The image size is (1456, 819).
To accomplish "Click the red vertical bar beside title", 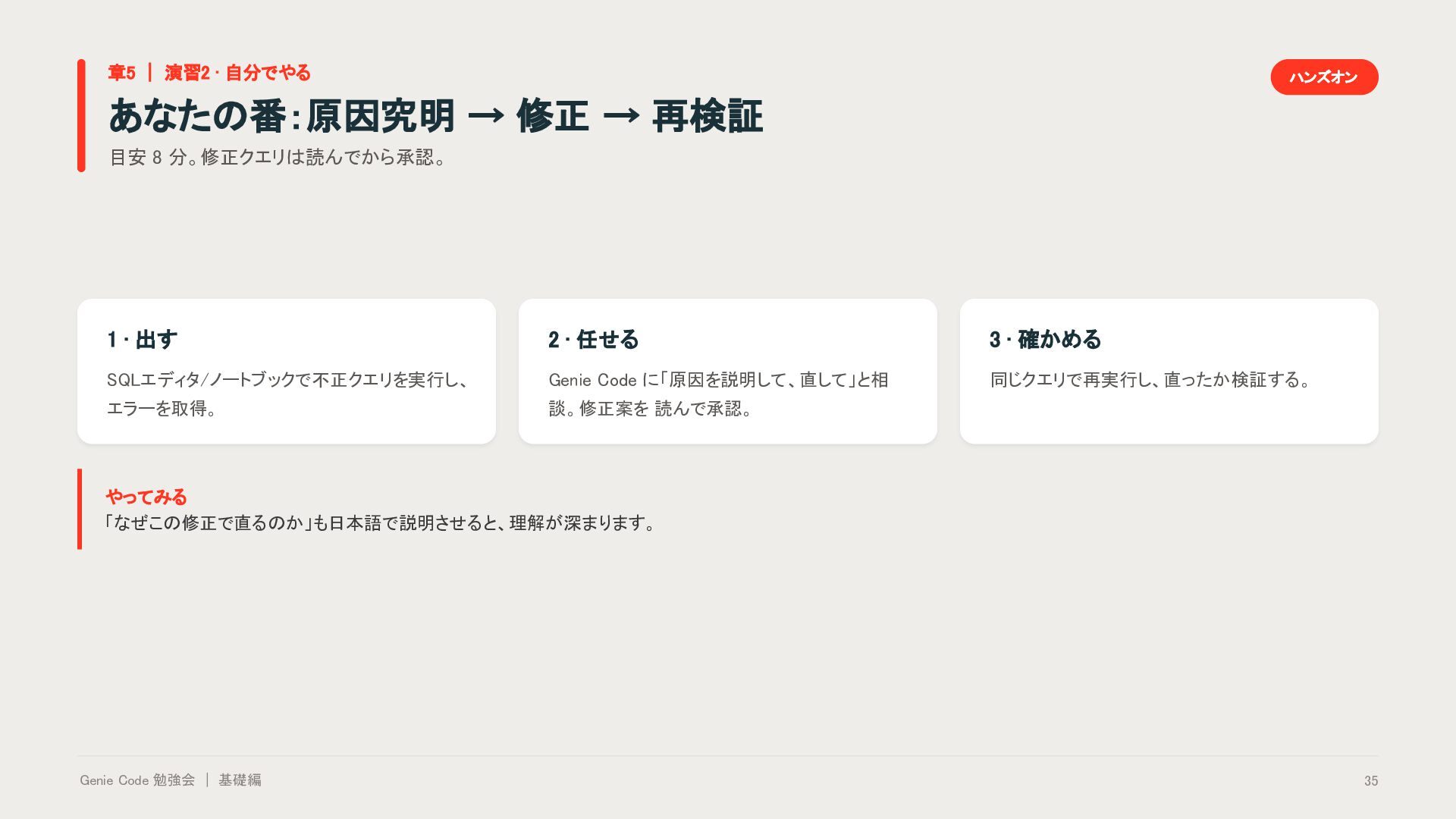I will tap(81, 115).
